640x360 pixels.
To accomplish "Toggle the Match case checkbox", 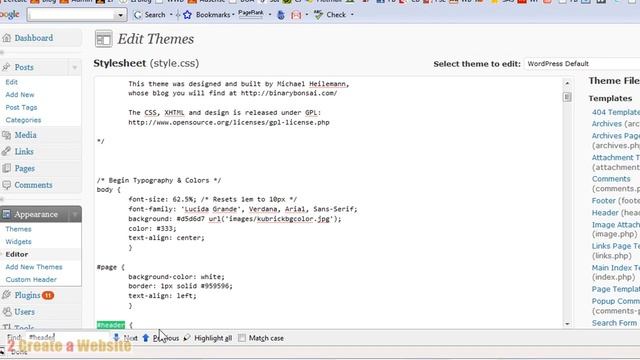I will [242, 338].
